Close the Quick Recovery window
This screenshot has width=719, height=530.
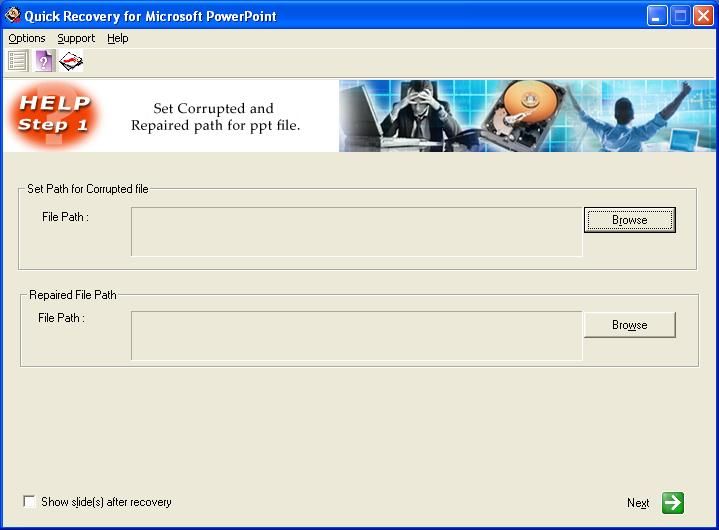click(x=703, y=16)
